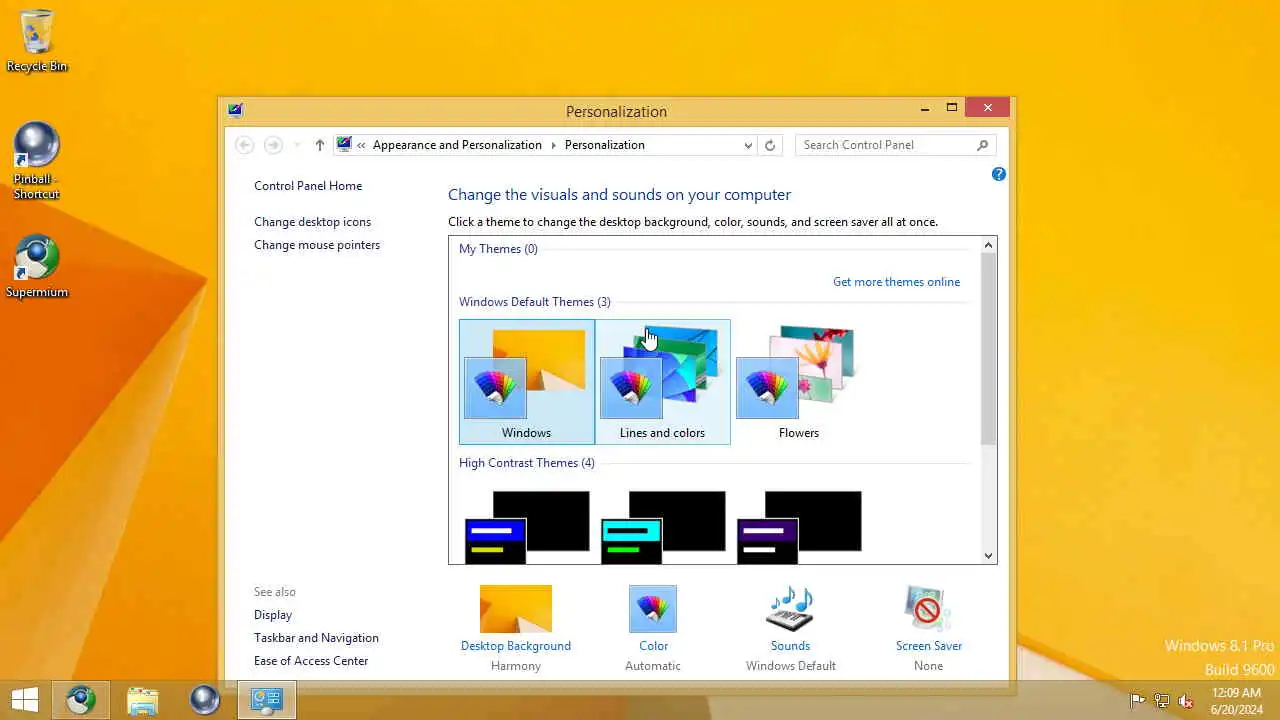Click the address bar Control Panel icon

(344, 145)
